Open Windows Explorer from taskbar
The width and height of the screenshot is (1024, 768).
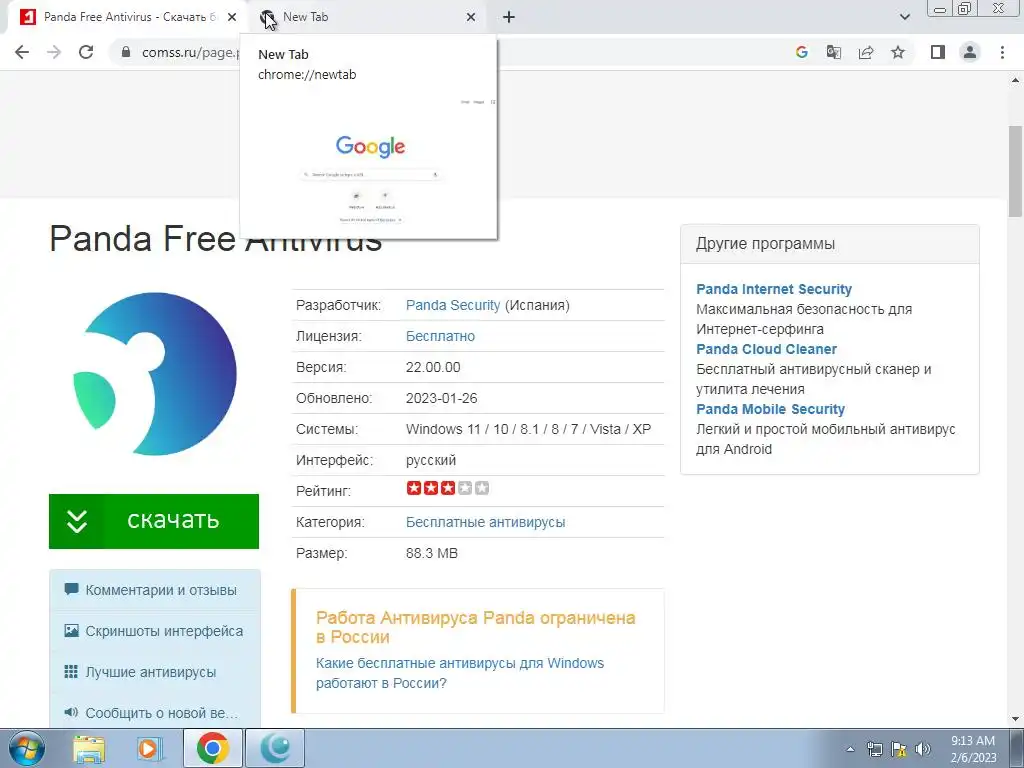tap(89, 748)
